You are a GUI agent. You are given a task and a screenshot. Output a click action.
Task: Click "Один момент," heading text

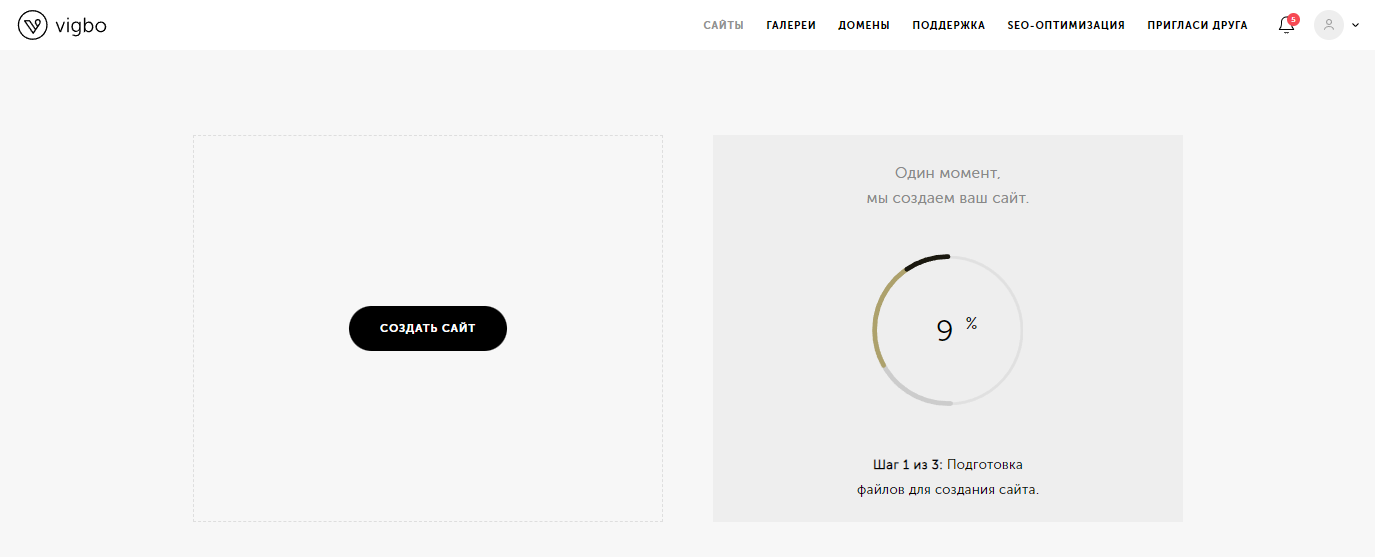(x=947, y=173)
